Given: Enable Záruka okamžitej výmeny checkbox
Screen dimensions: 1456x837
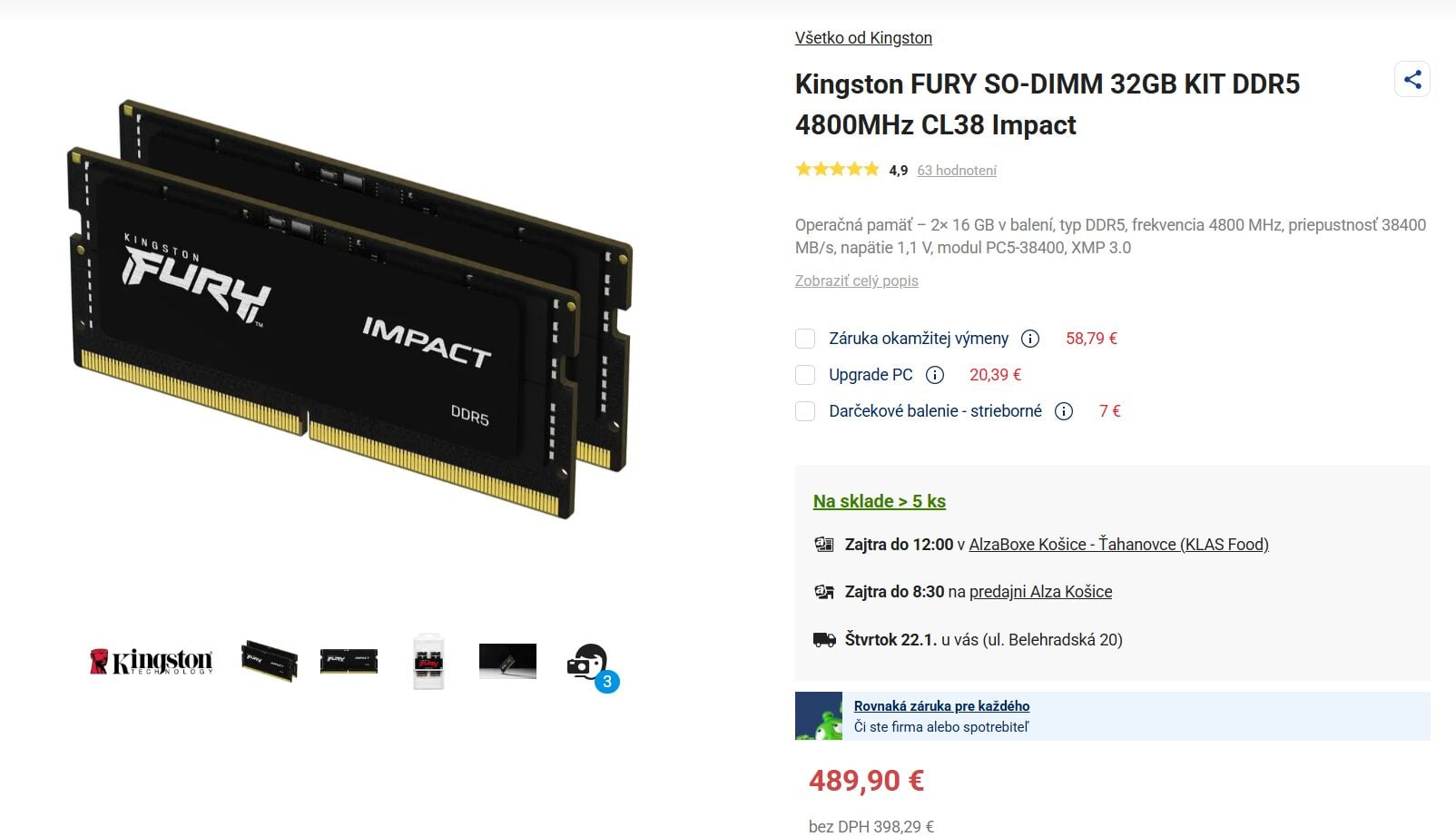Looking at the screenshot, I should point(805,339).
